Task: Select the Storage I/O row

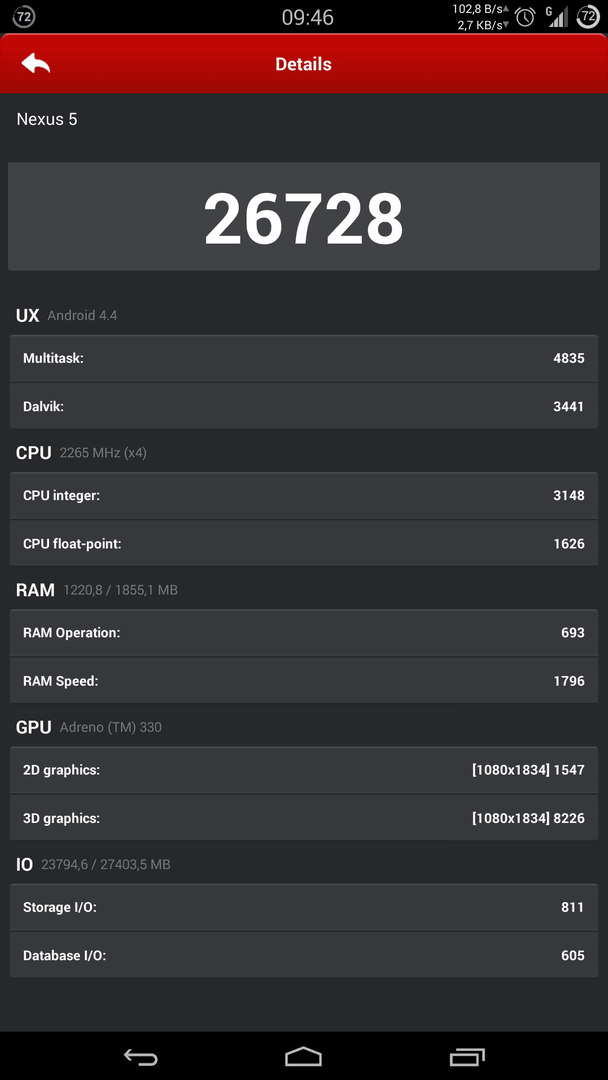Action: point(304,907)
